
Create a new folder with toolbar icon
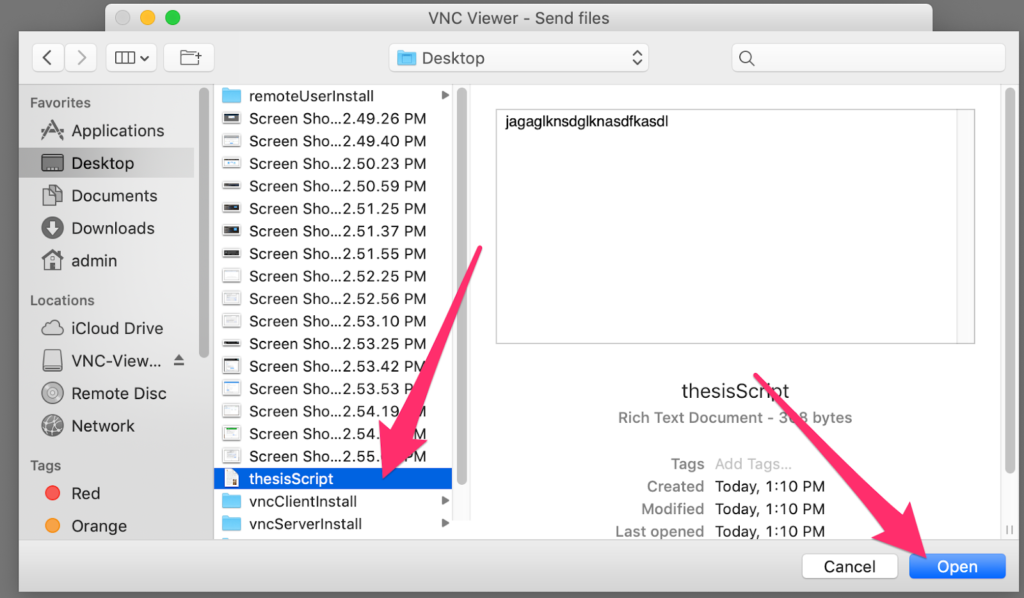coord(189,57)
